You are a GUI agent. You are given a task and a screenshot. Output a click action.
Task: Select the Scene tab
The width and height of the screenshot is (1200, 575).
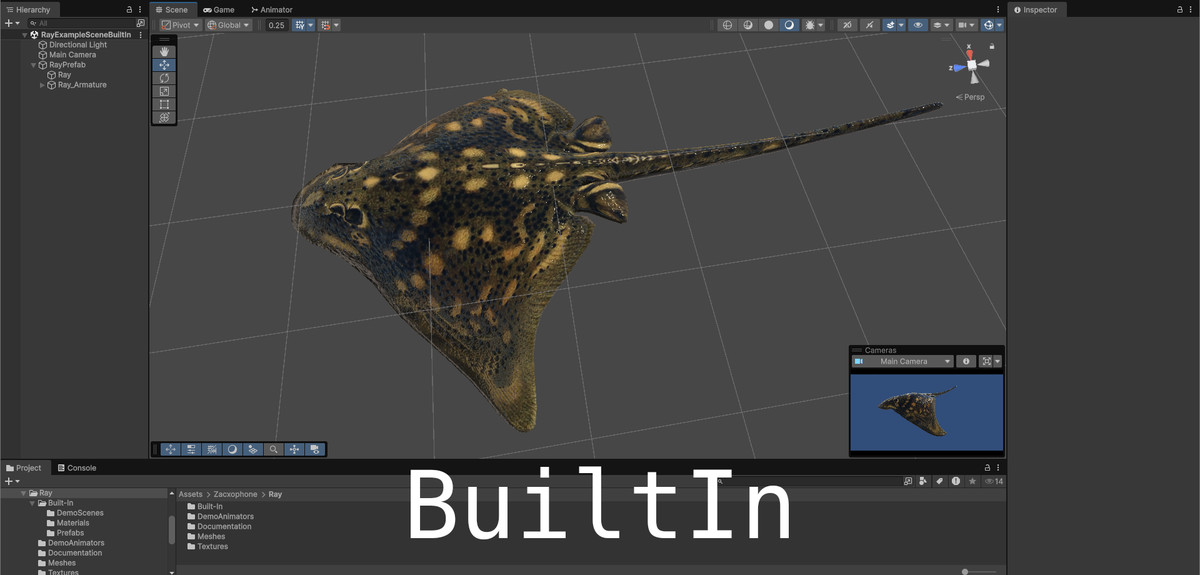click(x=171, y=9)
